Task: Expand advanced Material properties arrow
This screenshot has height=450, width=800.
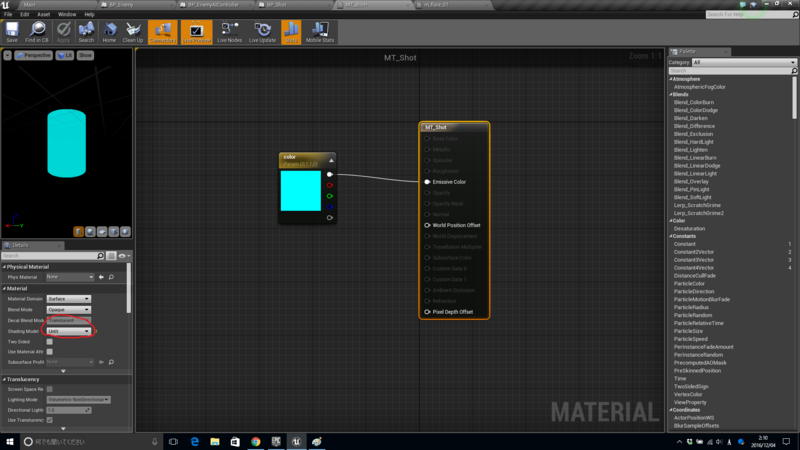Action: coord(63,371)
